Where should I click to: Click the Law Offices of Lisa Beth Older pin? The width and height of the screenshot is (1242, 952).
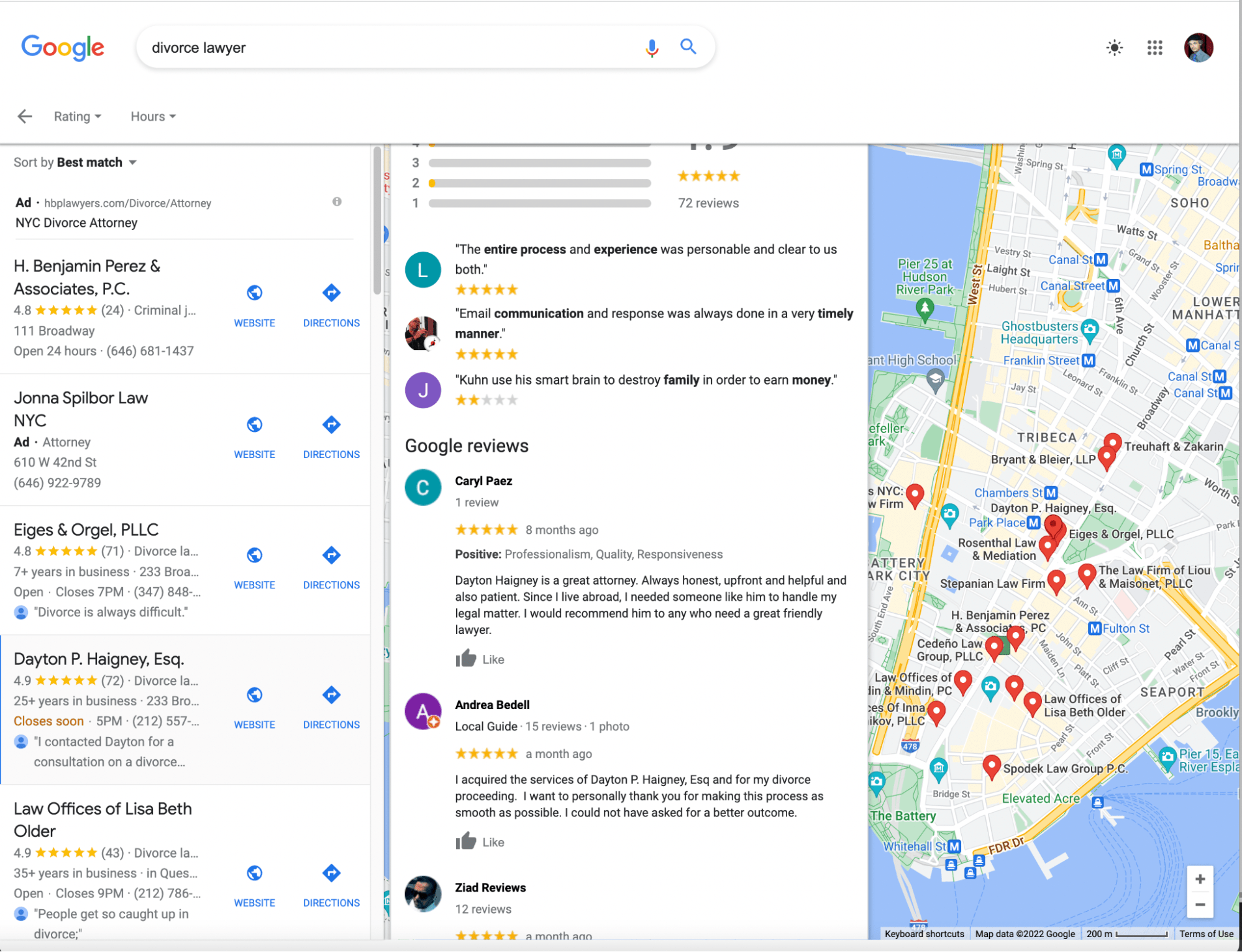[1033, 703]
